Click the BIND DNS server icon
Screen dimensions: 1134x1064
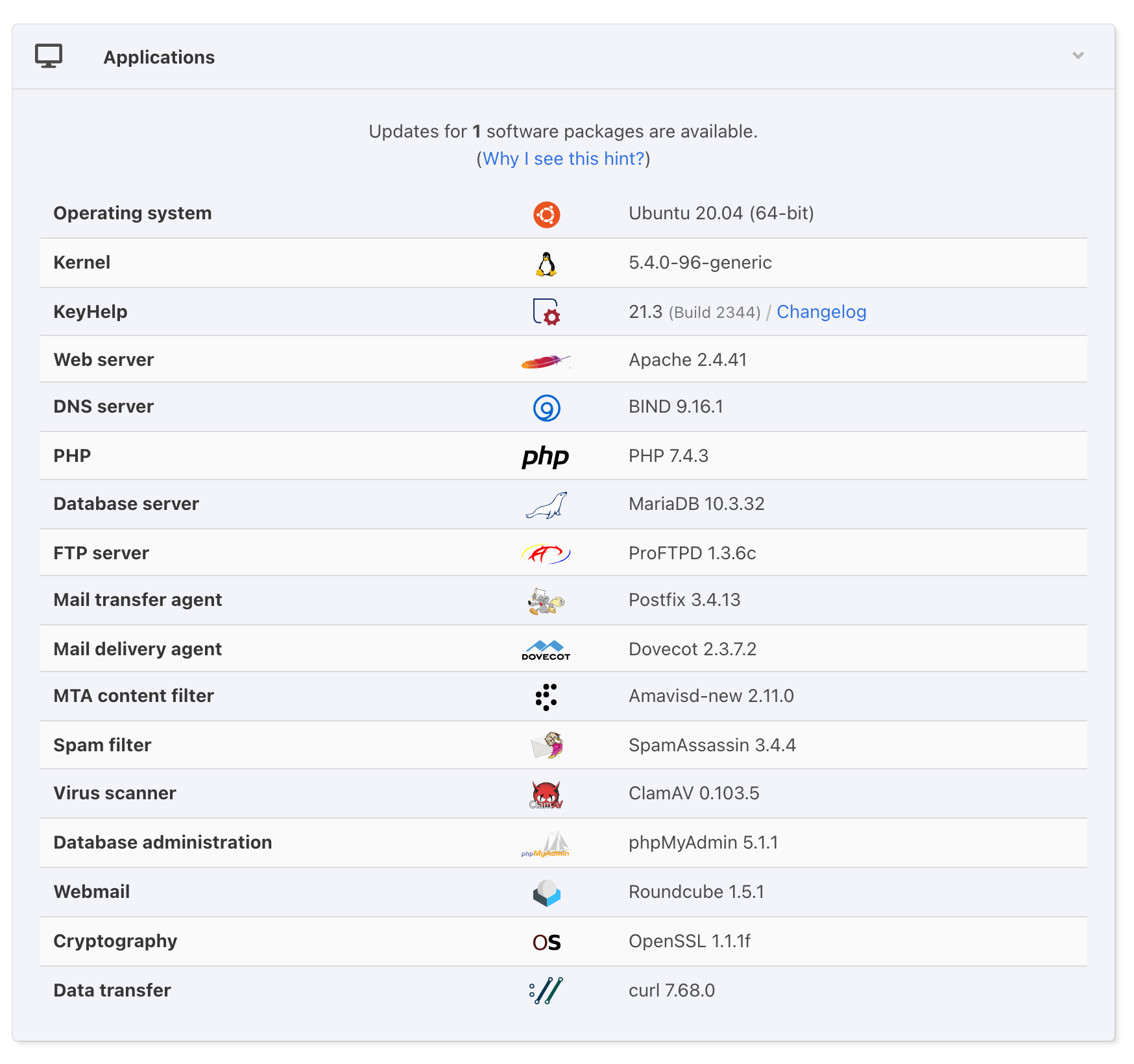[546, 408]
